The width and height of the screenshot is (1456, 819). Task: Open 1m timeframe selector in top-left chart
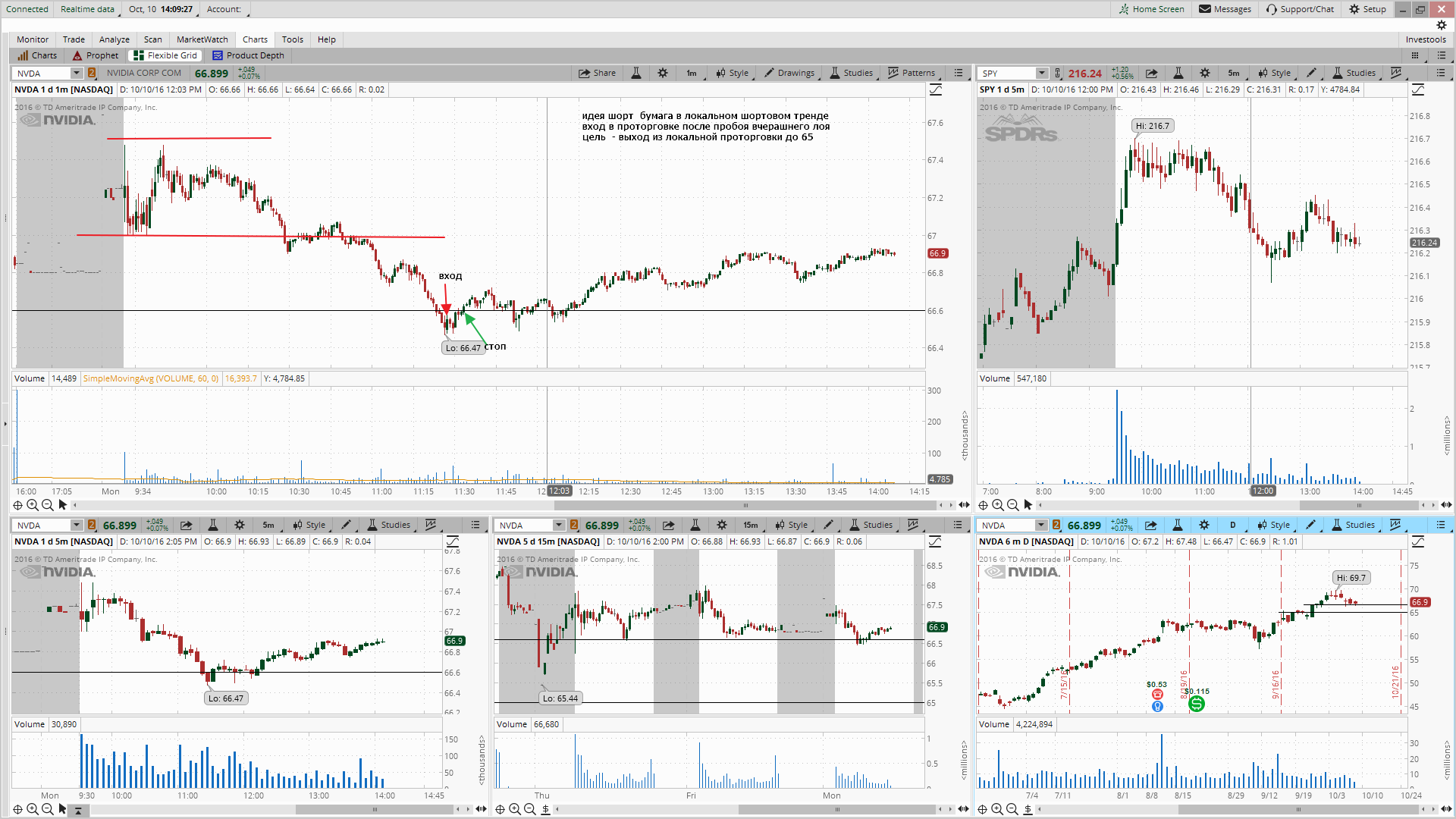tap(692, 74)
